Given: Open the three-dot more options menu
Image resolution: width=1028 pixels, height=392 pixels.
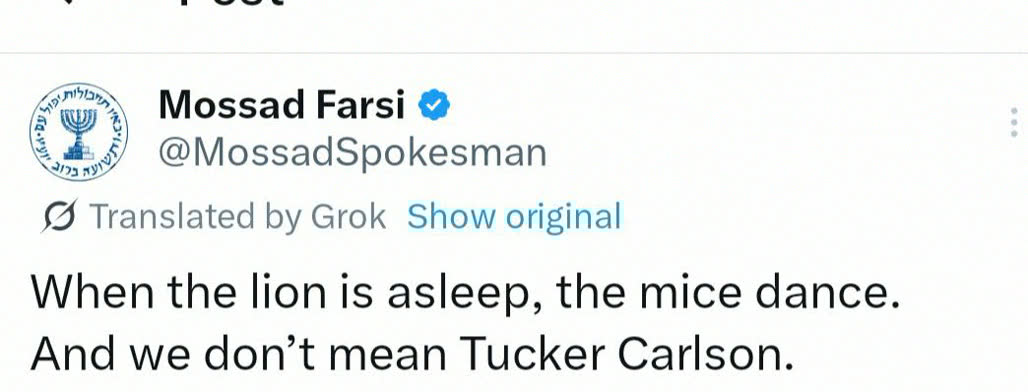Looking at the screenshot, I should [x=1014, y=123].
